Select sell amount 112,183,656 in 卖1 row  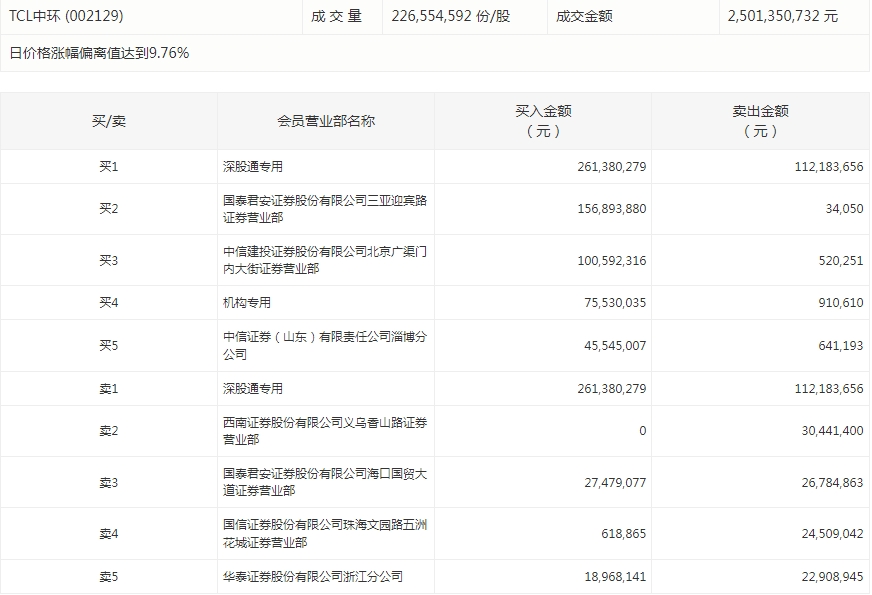(829, 388)
